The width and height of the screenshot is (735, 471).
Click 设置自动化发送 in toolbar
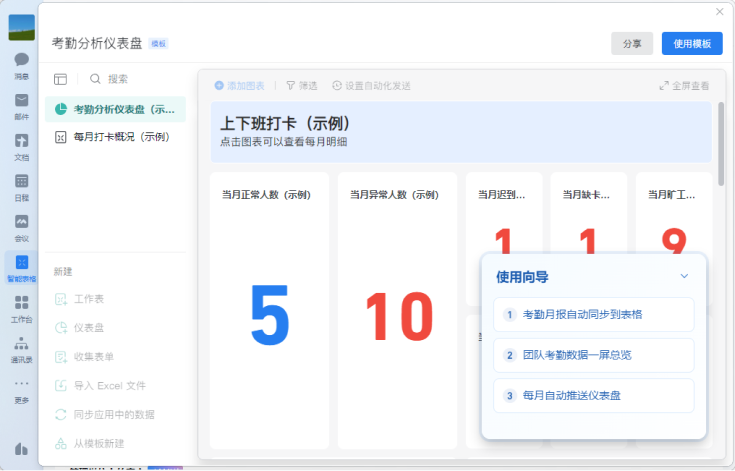tap(371, 86)
